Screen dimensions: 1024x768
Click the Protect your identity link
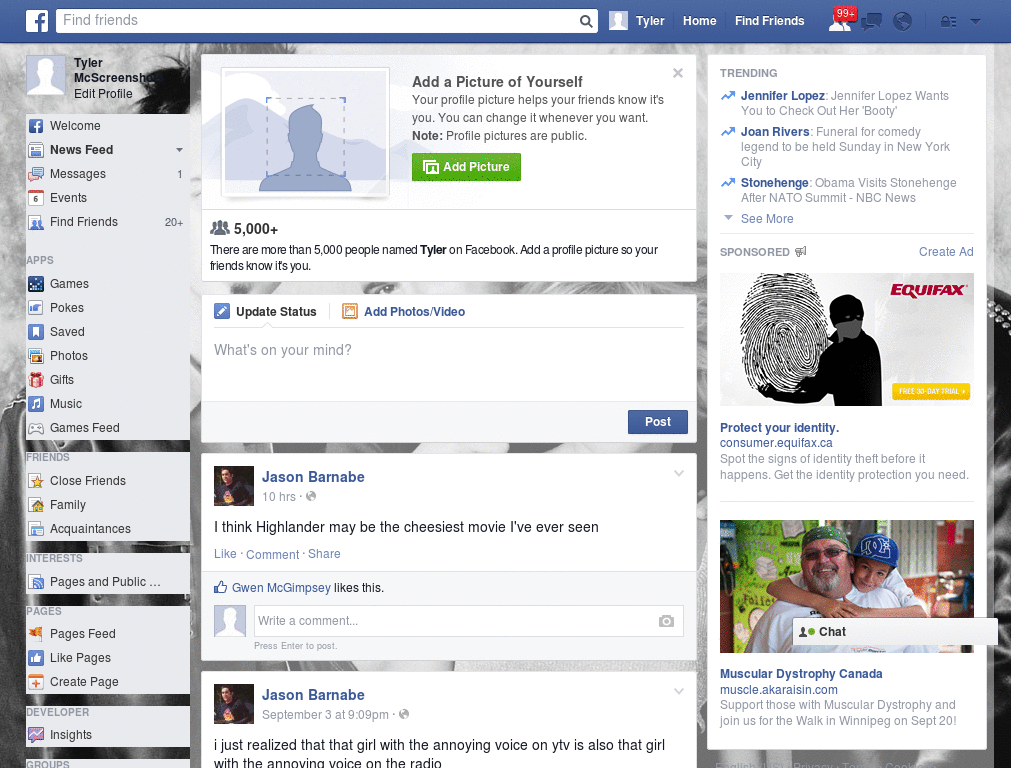click(x=779, y=428)
